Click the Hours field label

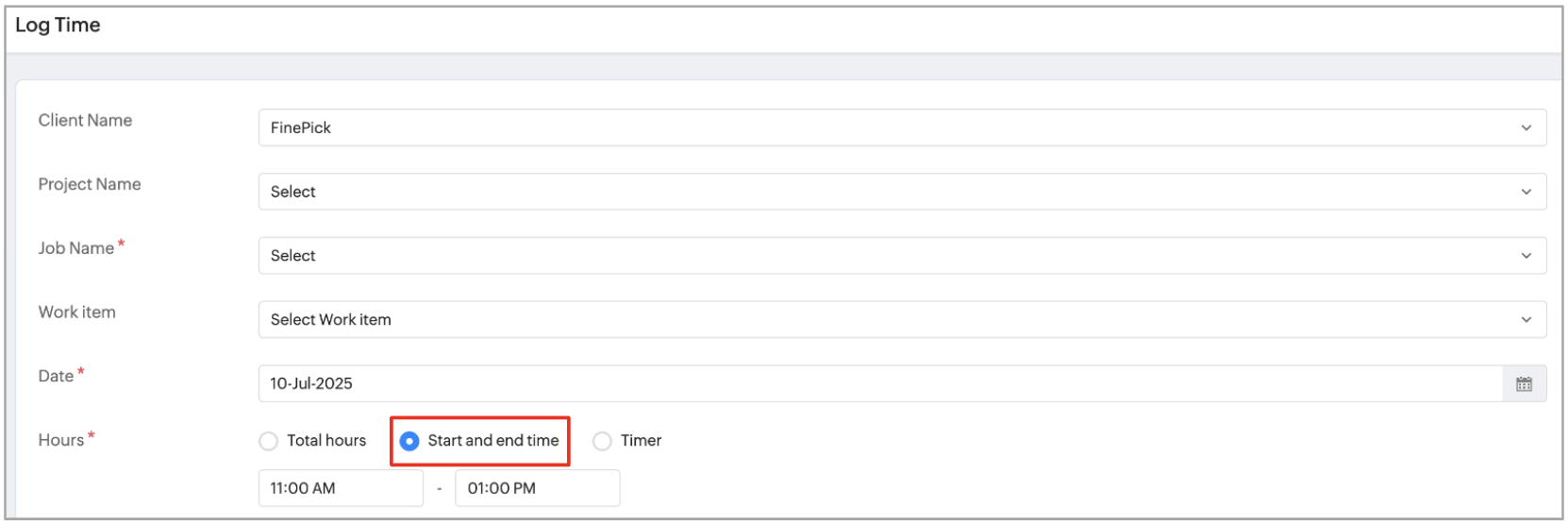point(61,440)
